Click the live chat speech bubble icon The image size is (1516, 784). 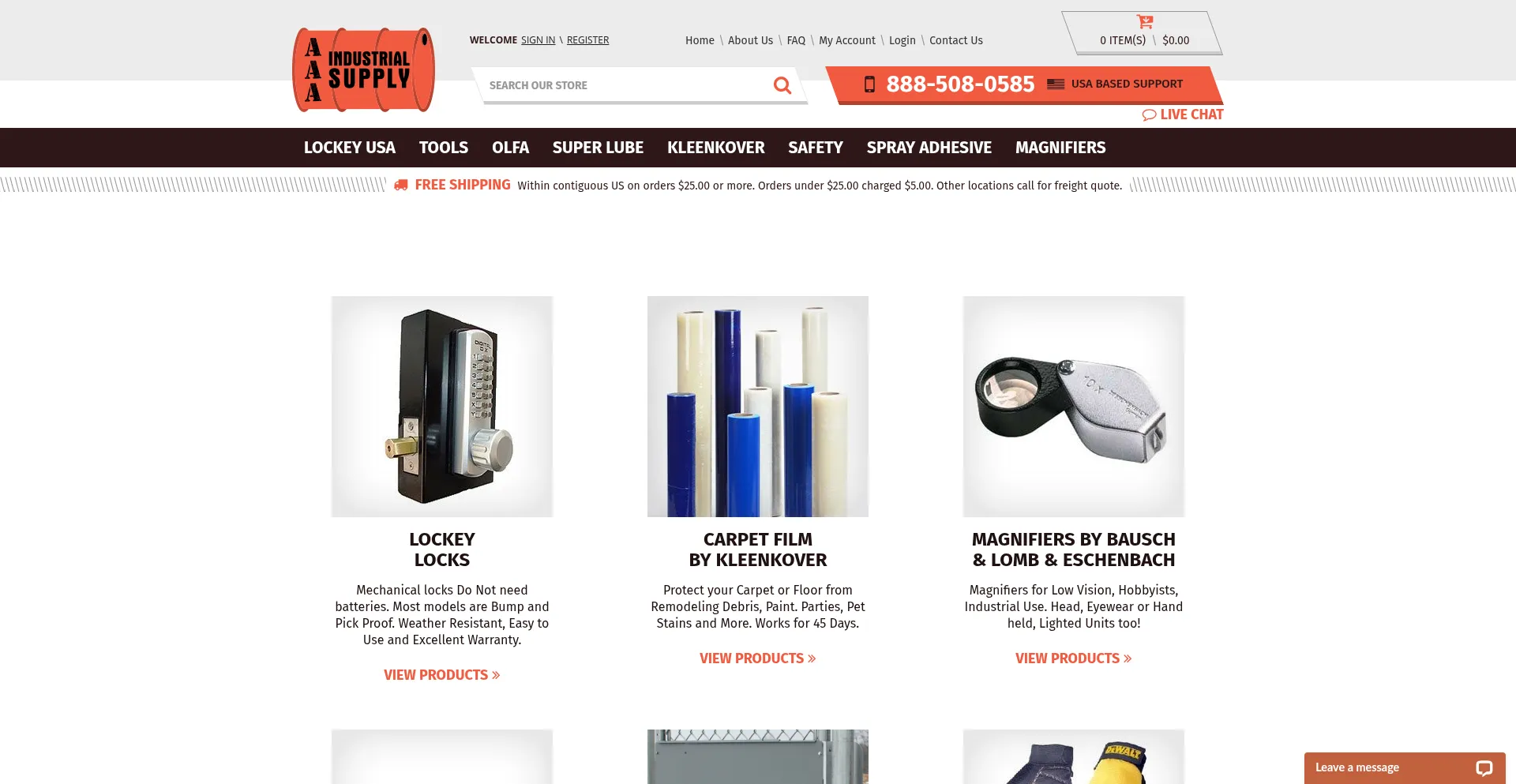1149,115
